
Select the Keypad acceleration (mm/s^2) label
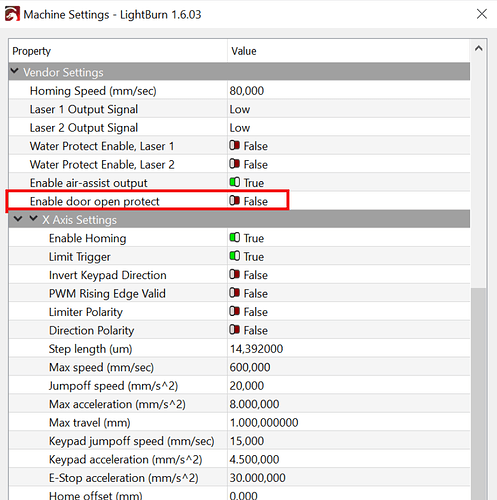(x=125, y=459)
